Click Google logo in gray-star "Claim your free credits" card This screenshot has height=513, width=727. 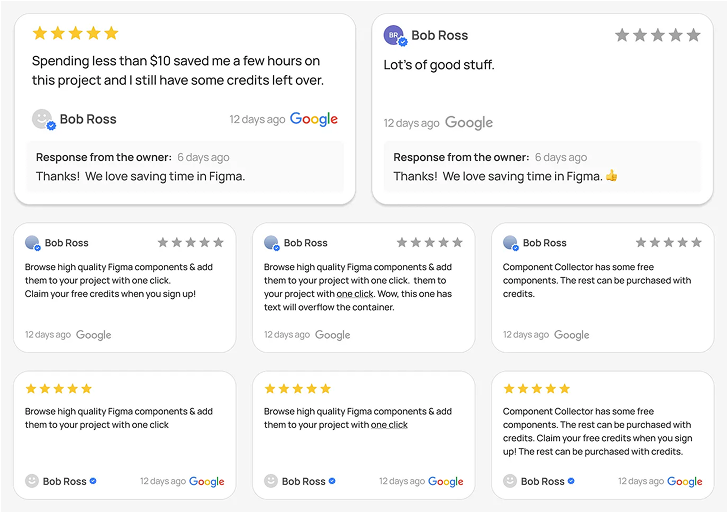pyautogui.click(x=94, y=335)
